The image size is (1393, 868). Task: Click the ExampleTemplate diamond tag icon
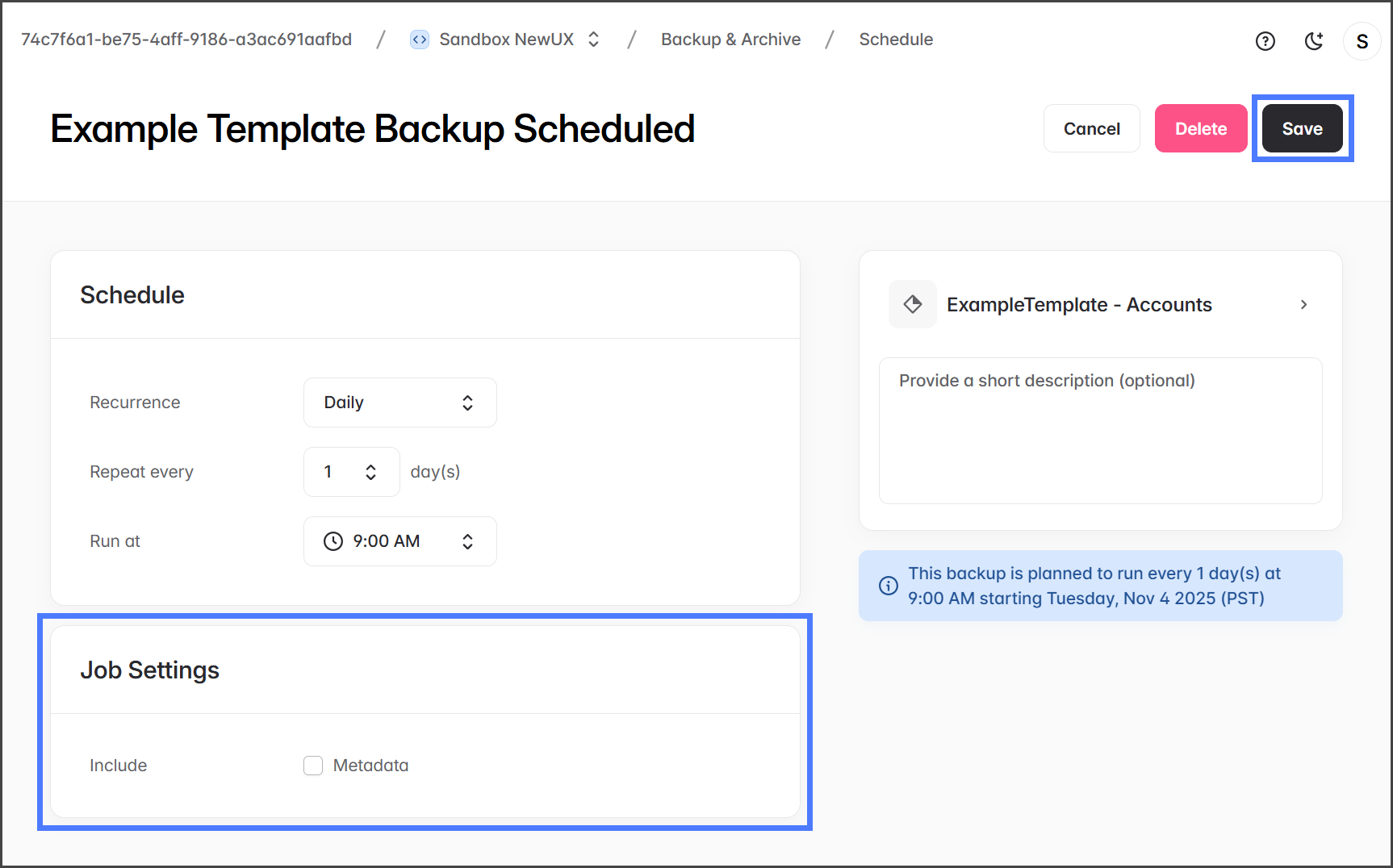click(x=912, y=304)
